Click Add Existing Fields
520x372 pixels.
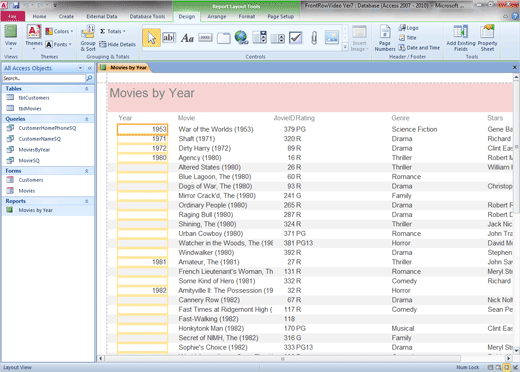point(461,38)
